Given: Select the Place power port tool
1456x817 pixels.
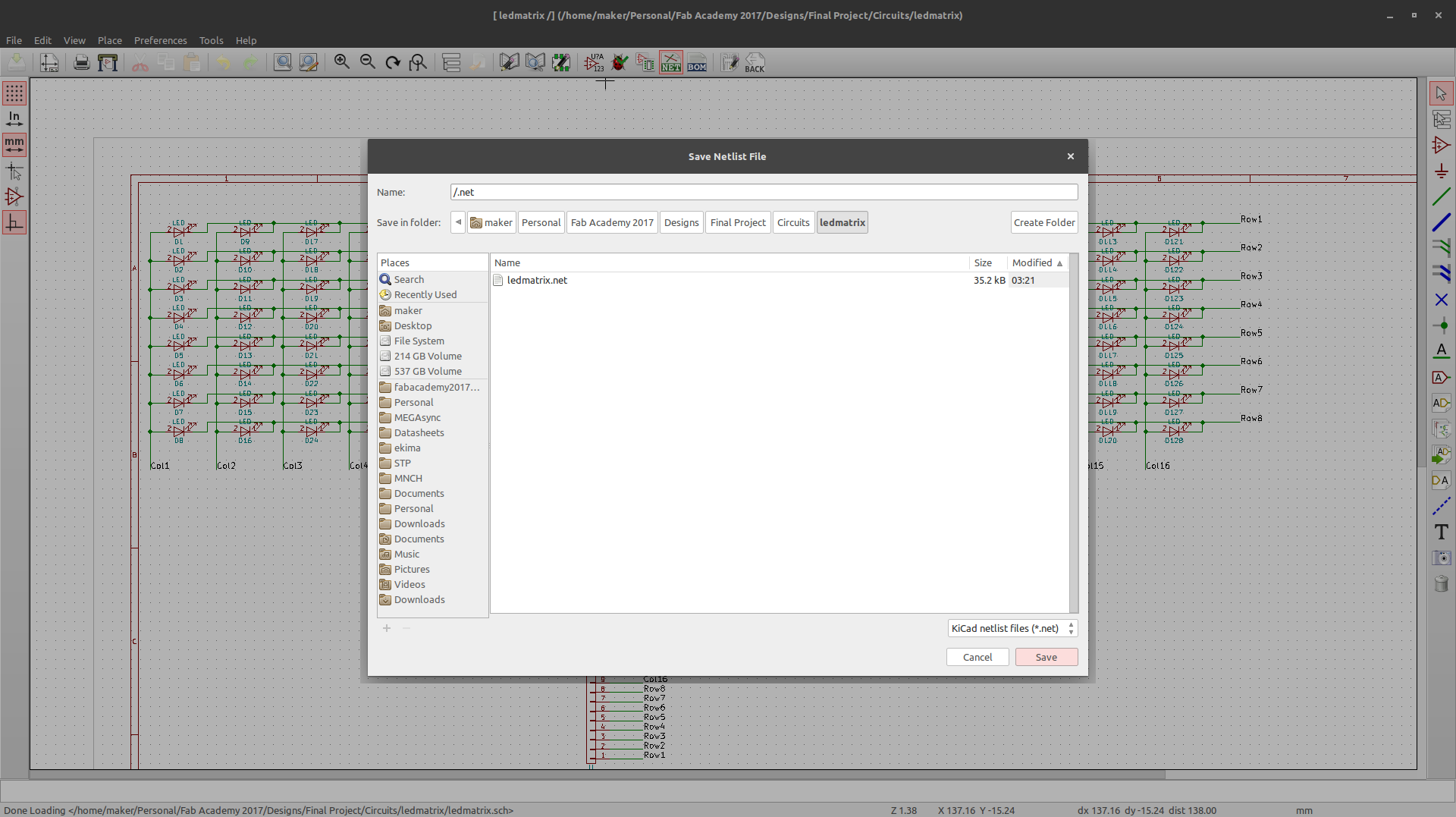Looking at the screenshot, I should (1442, 171).
